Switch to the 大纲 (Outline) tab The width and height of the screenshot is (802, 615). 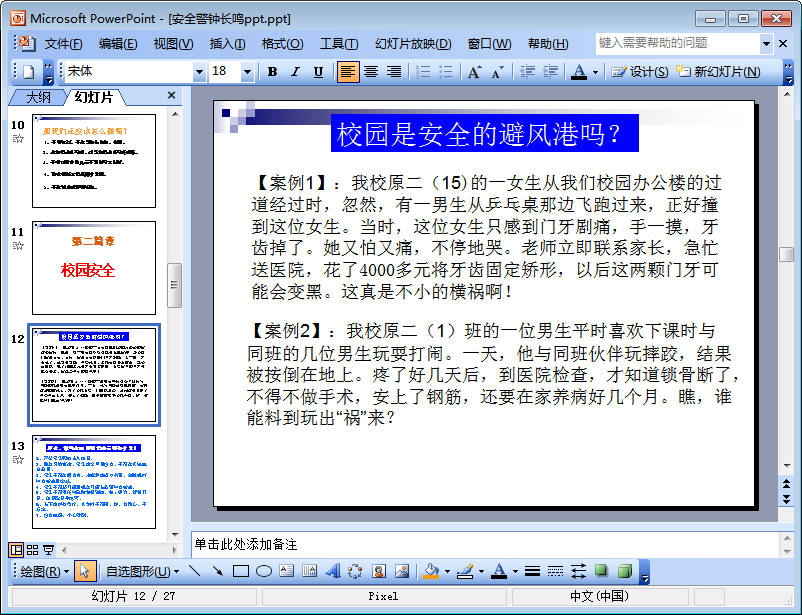pos(38,97)
